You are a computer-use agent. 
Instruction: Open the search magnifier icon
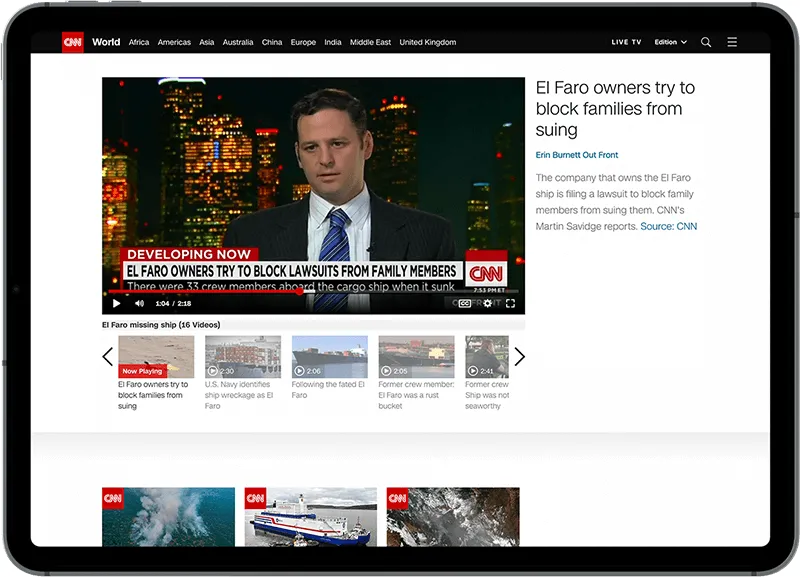point(706,42)
